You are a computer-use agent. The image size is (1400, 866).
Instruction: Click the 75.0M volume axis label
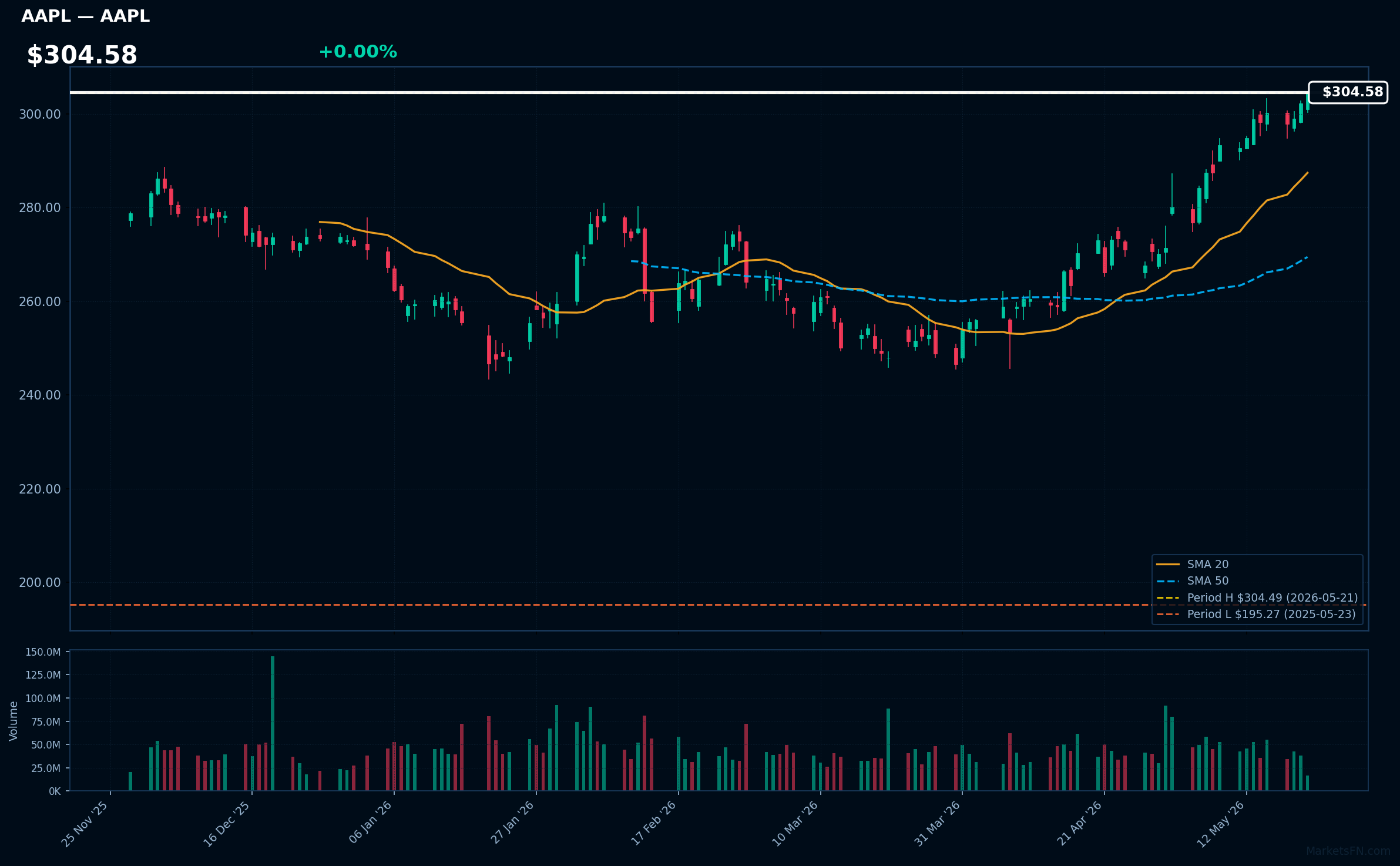click(x=46, y=722)
